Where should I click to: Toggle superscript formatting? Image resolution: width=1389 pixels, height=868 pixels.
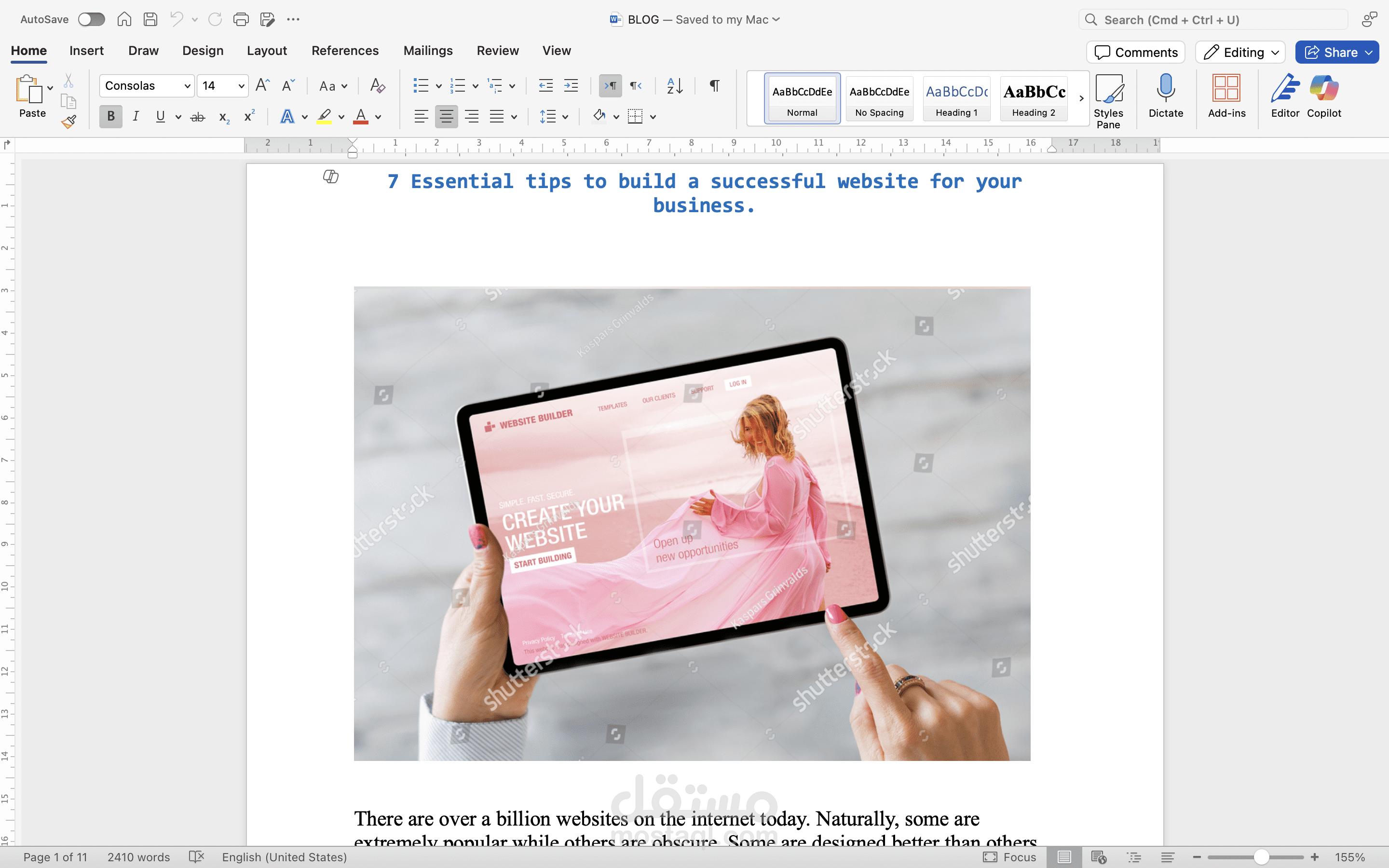click(x=249, y=116)
